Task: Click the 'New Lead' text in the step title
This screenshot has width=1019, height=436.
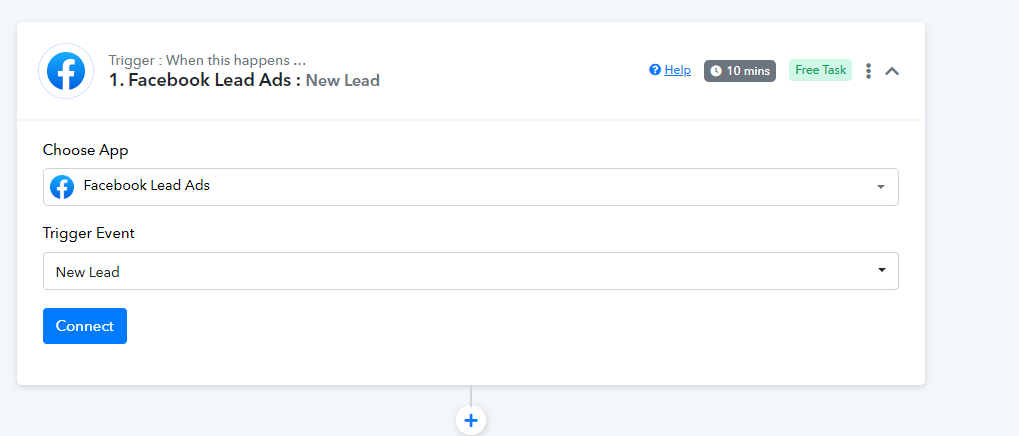Action: [342, 81]
